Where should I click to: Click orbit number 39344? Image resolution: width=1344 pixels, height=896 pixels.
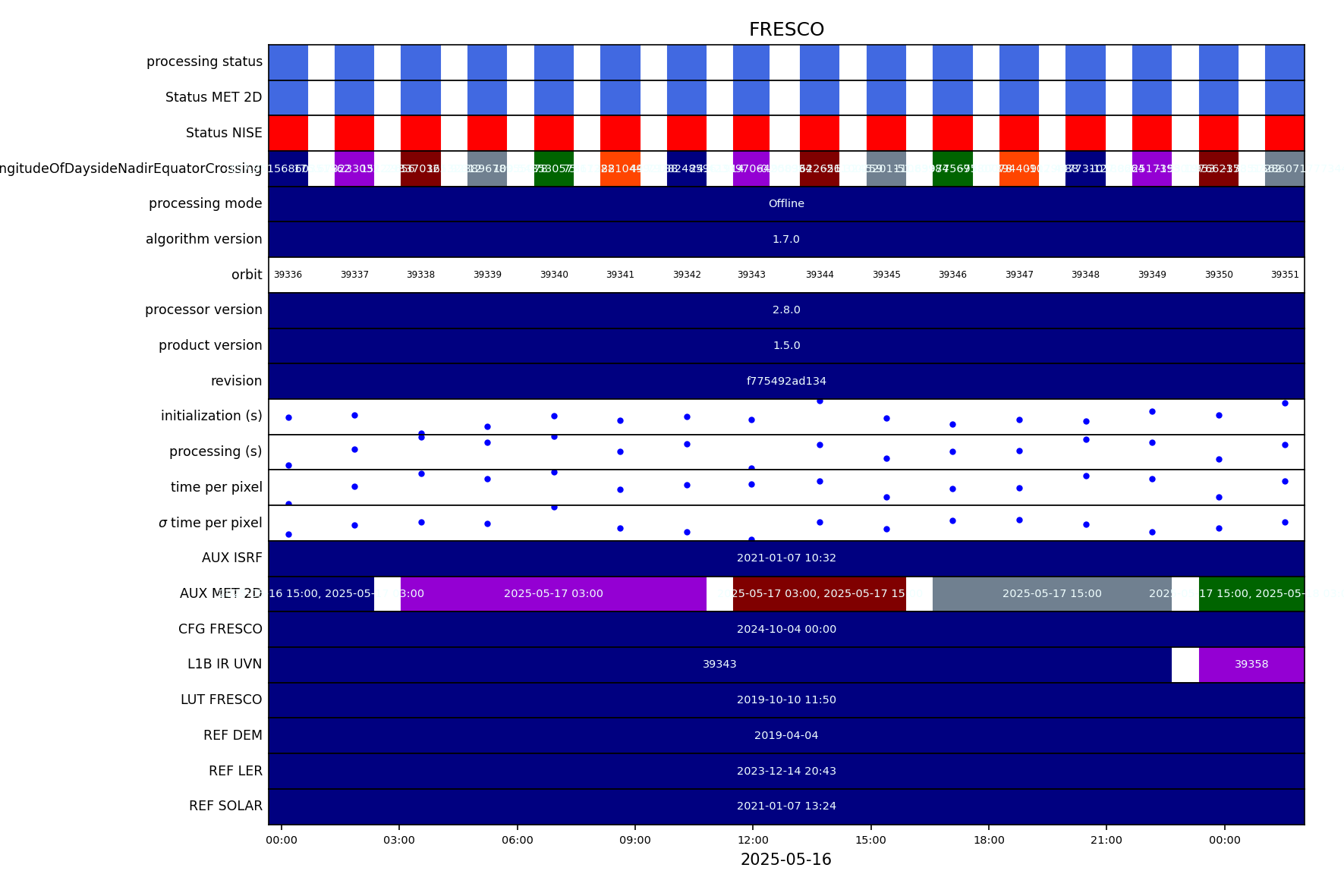point(820,275)
